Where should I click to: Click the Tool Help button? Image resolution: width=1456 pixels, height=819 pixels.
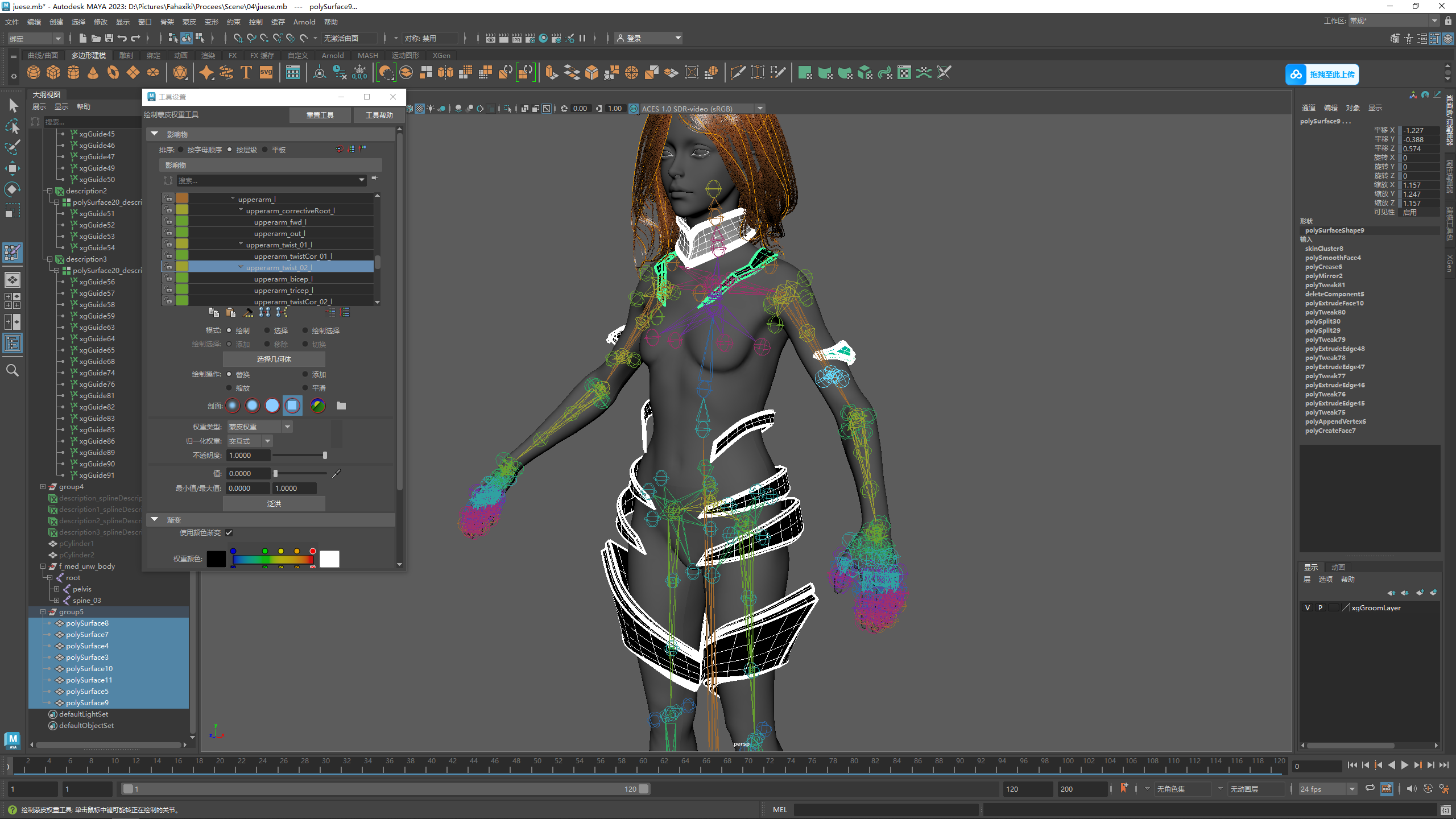[x=379, y=115]
